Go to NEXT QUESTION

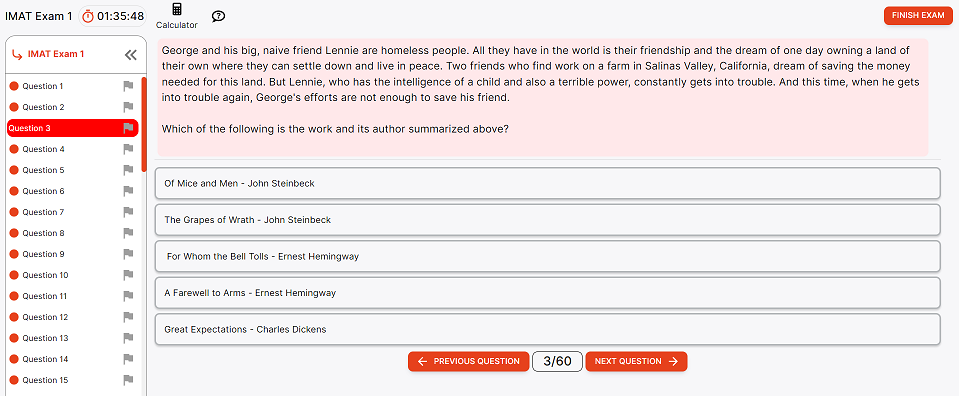636,361
